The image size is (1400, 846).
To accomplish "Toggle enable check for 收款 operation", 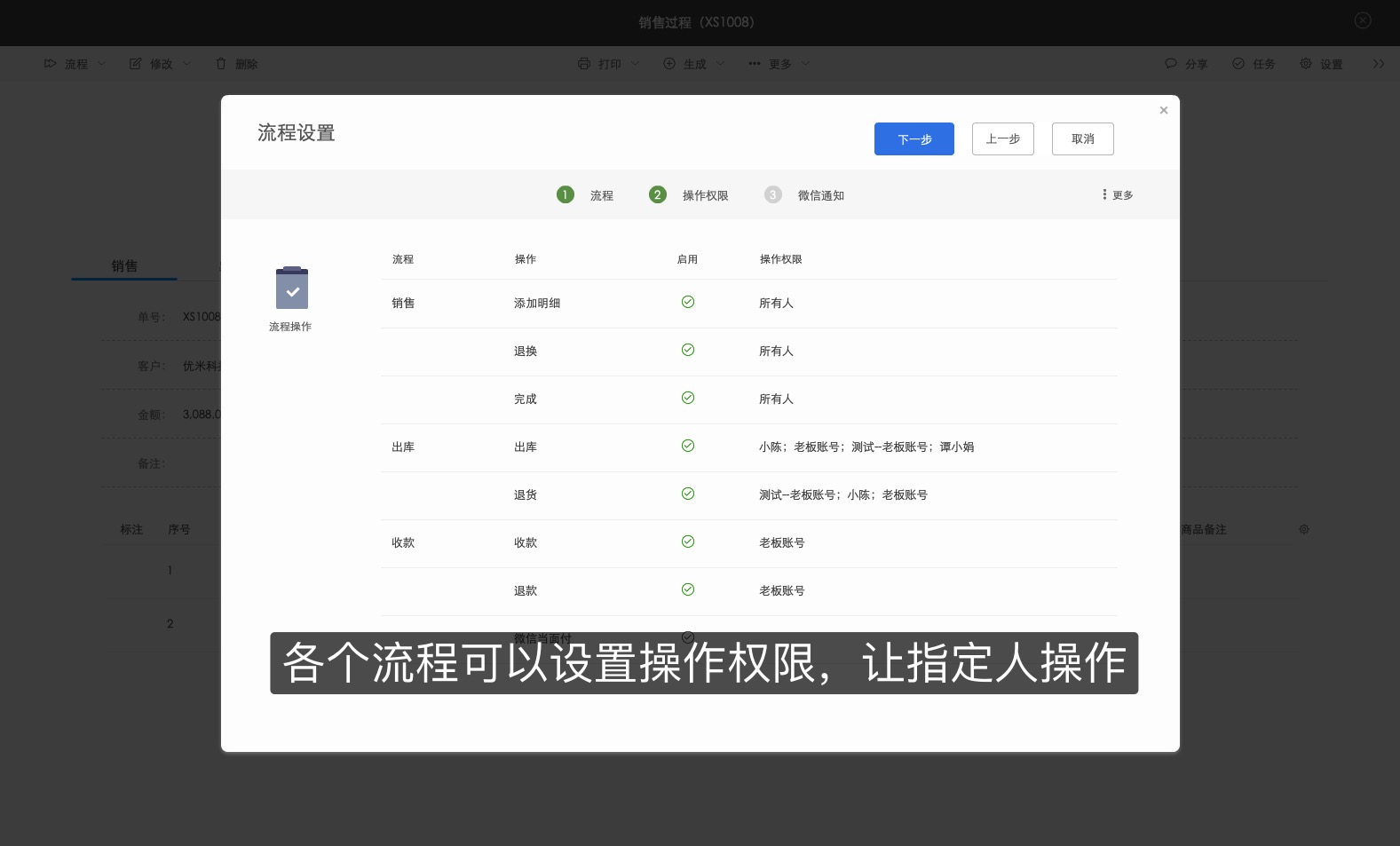I will pos(687,542).
